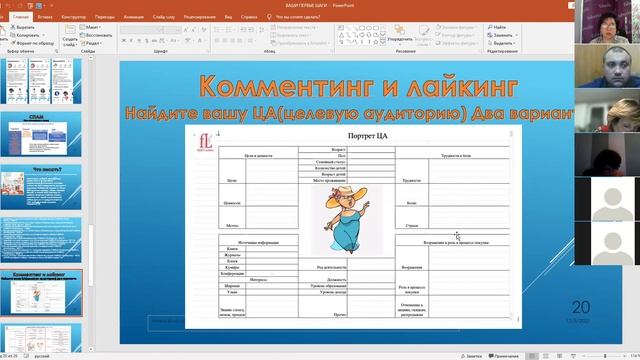
Task: Align text left in Абзац group
Action: [217, 40]
